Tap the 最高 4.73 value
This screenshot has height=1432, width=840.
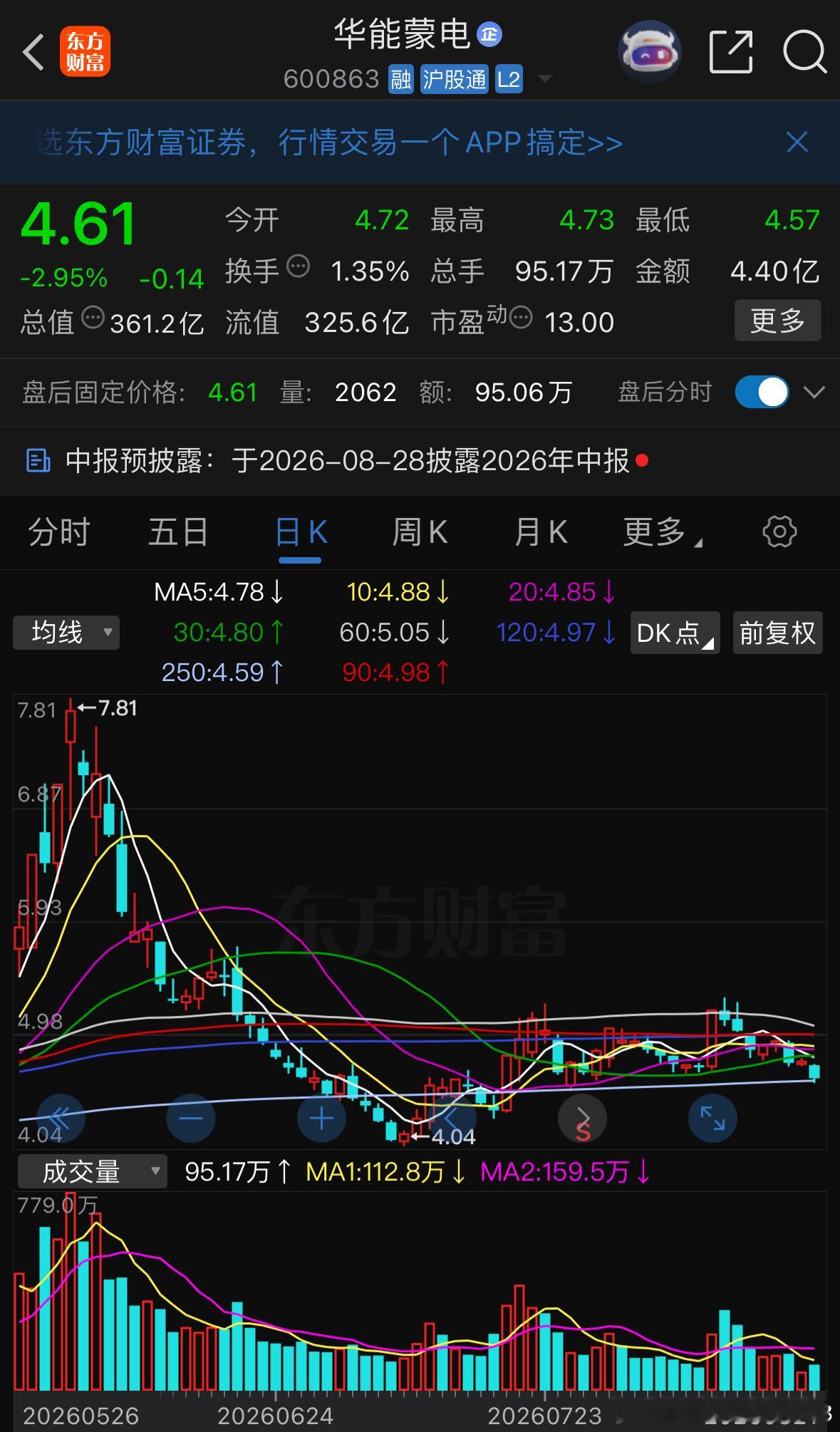tap(586, 220)
